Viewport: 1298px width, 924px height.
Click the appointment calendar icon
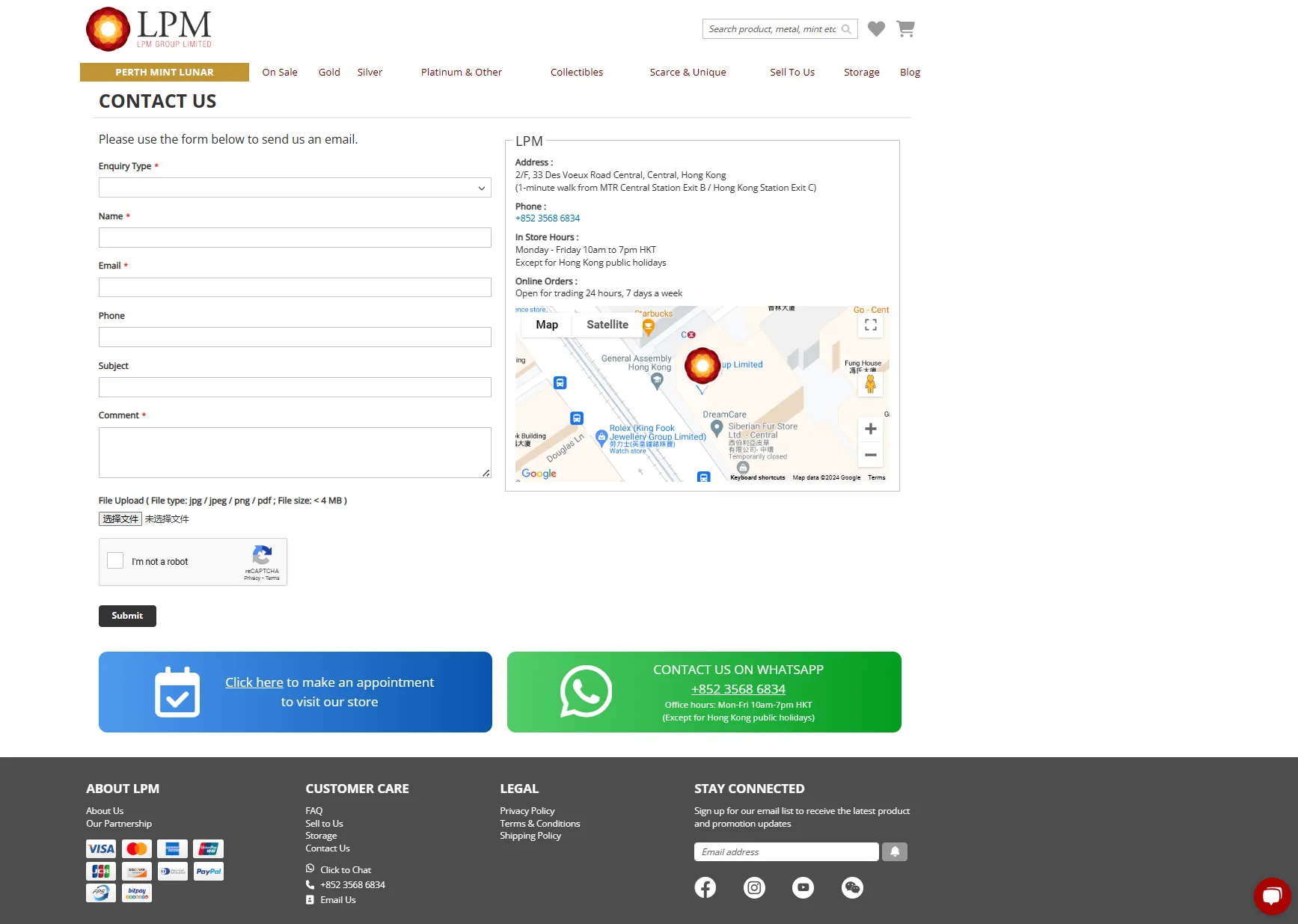pos(177,692)
